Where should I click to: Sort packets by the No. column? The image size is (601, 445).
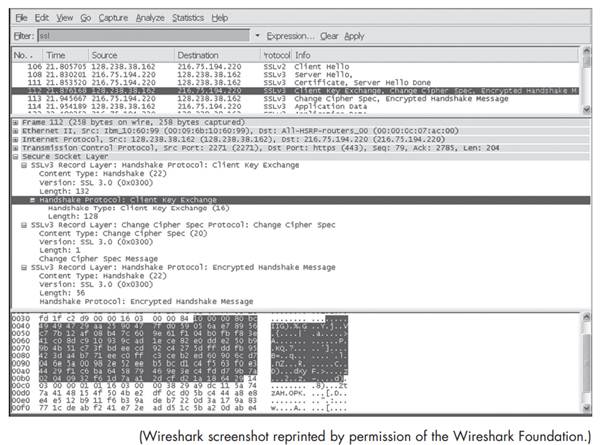pos(27,55)
